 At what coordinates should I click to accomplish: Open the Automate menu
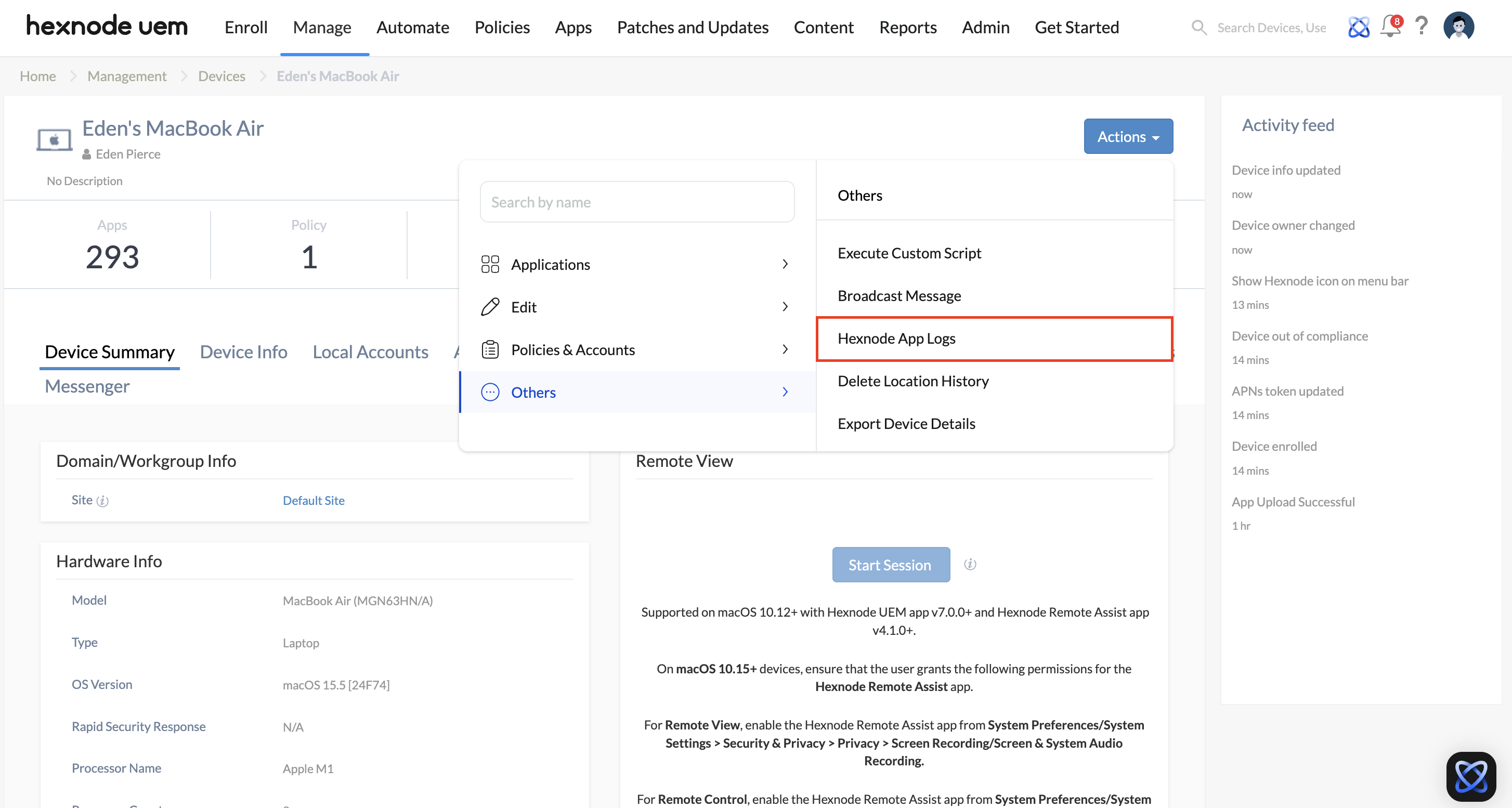(x=413, y=27)
